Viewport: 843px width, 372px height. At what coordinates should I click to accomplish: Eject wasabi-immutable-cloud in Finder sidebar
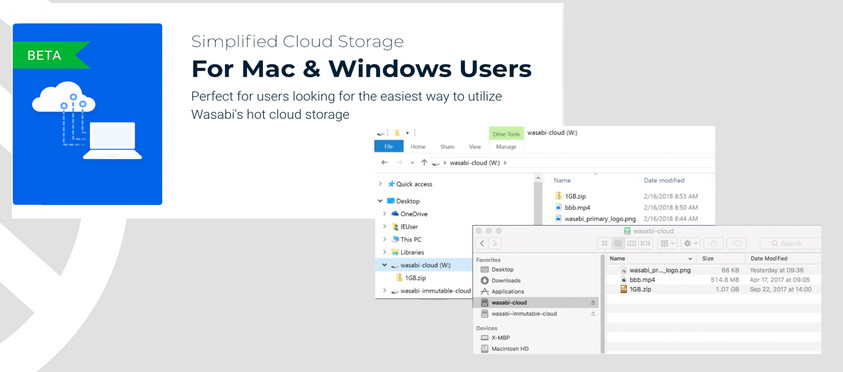pyautogui.click(x=594, y=313)
